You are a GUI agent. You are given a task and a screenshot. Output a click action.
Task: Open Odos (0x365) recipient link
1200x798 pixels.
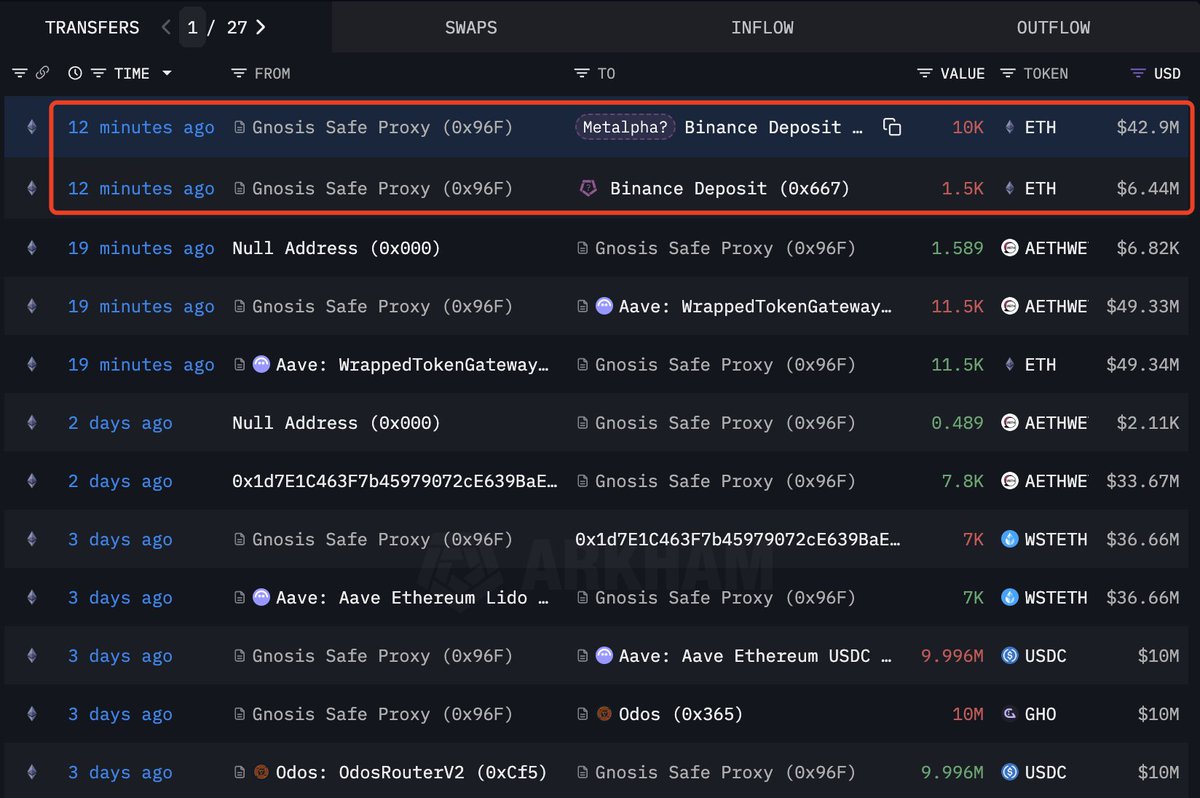681,714
